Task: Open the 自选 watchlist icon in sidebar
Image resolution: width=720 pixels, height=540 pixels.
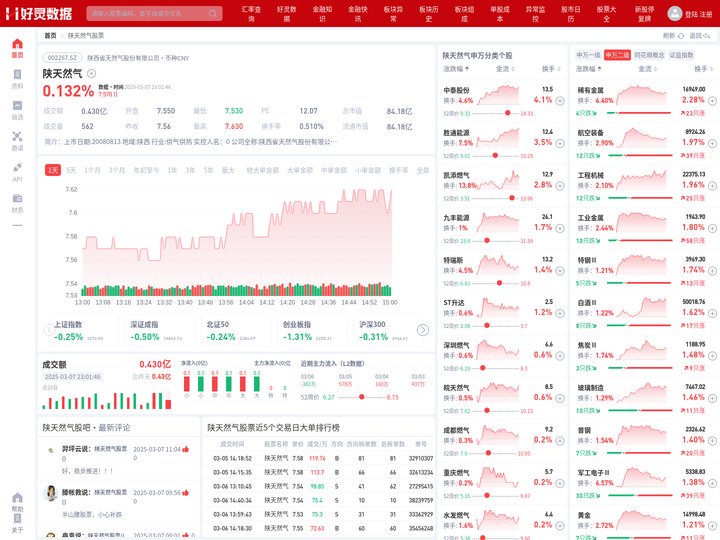Action: [x=17, y=106]
